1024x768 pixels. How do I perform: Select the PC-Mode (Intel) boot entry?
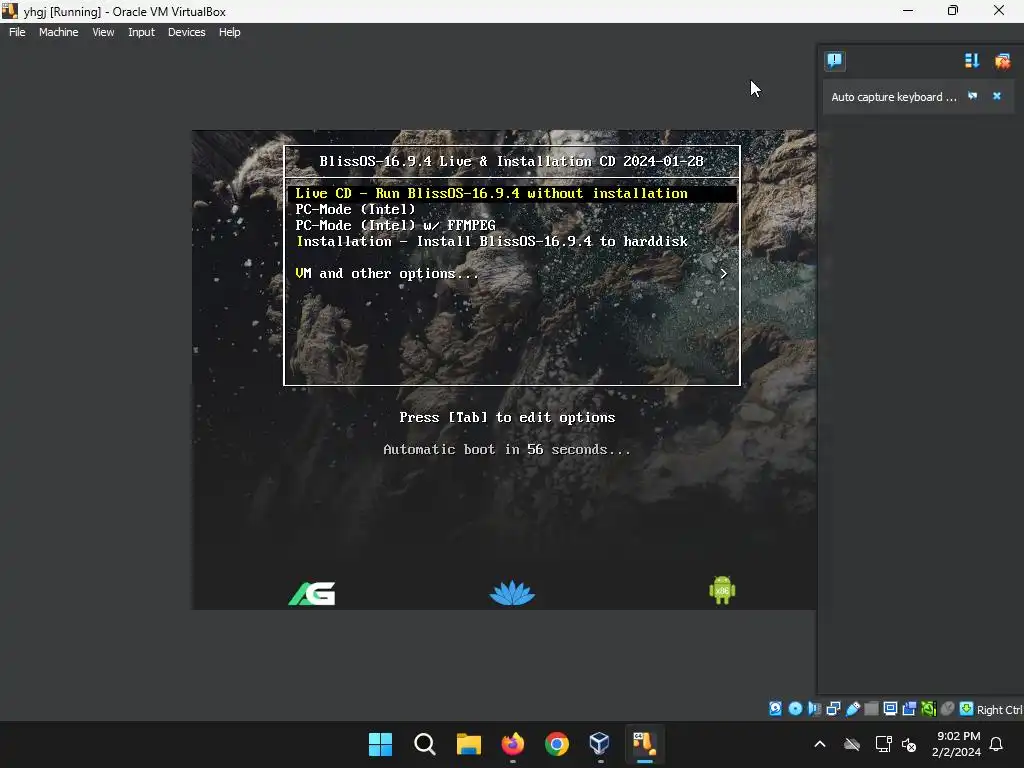click(x=355, y=209)
